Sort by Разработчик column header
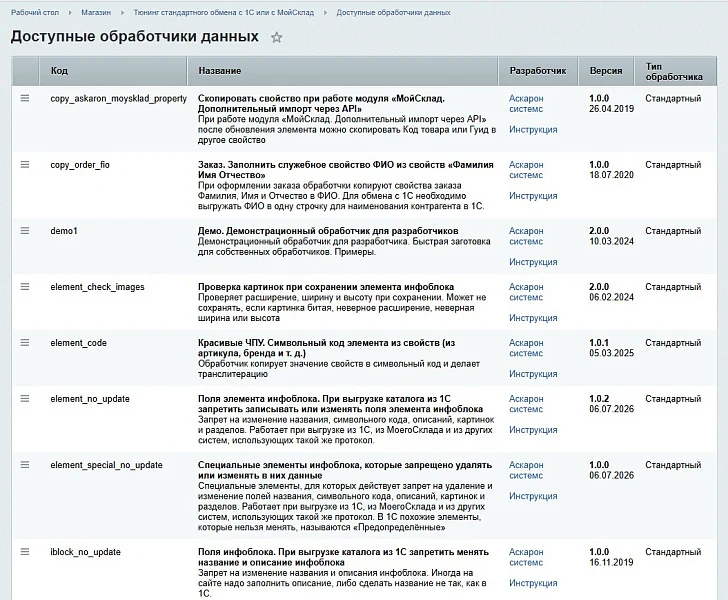 538,71
